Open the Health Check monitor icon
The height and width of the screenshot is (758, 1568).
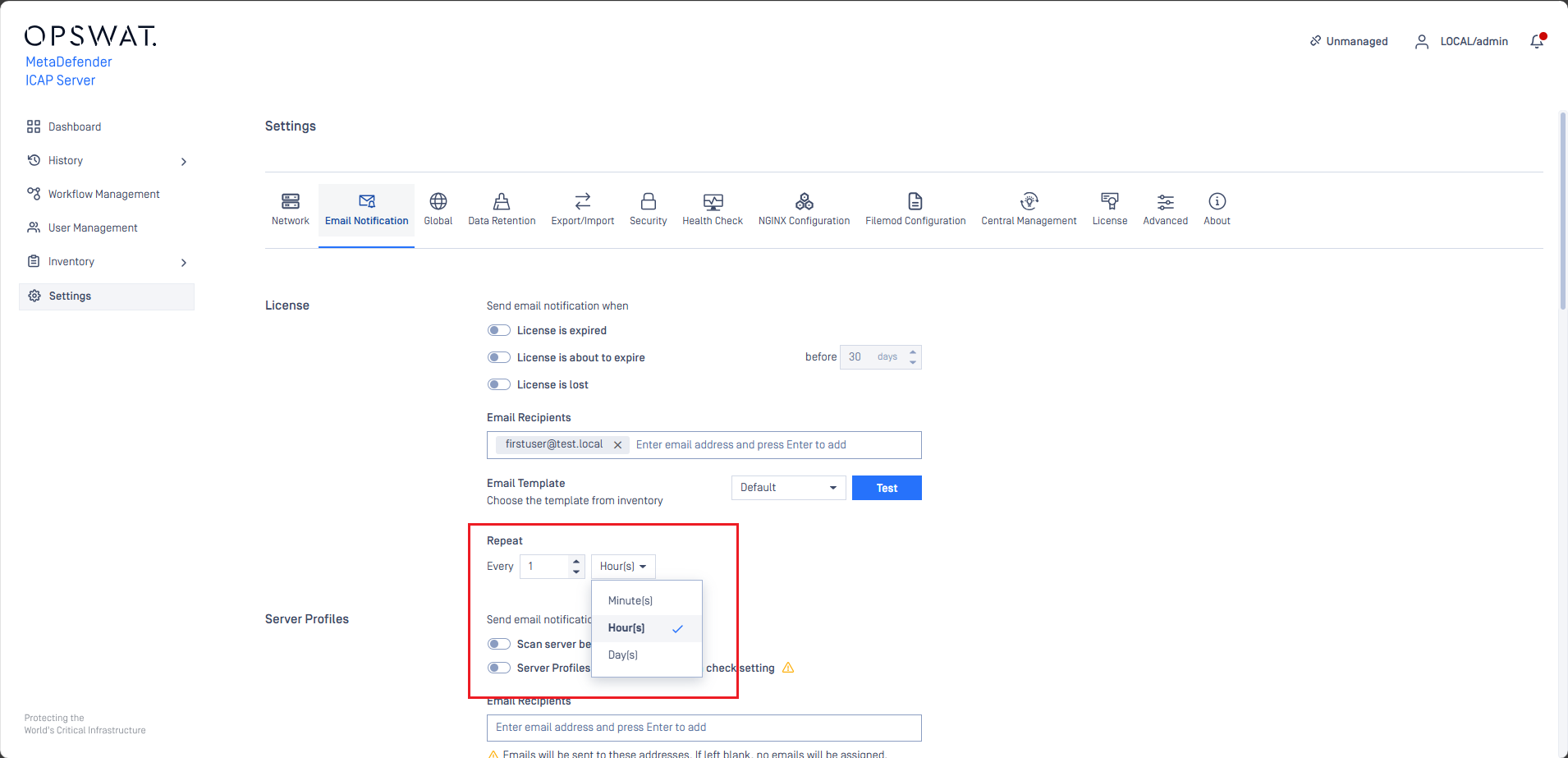pyautogui.click(x=713, y=201)
